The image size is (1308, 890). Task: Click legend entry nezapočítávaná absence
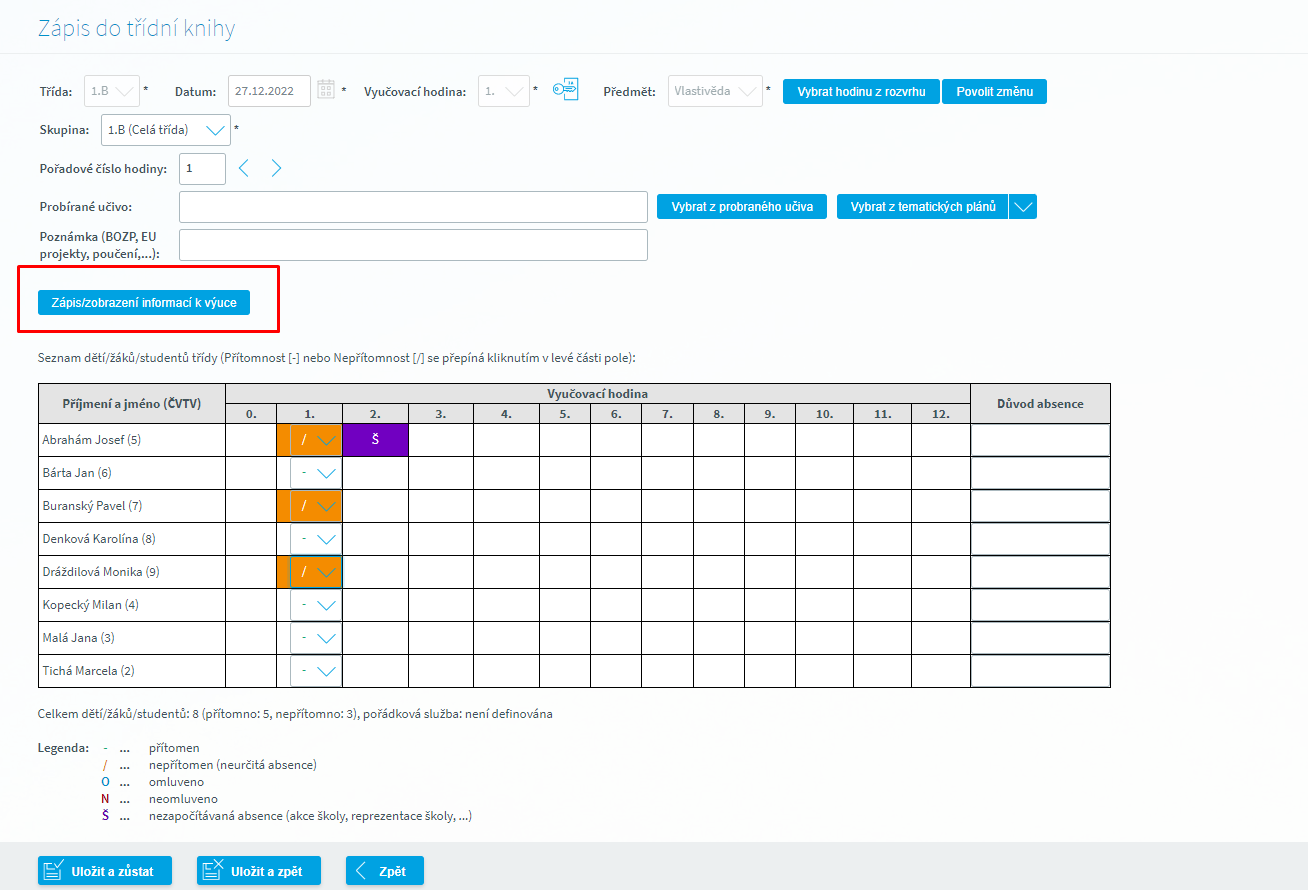(310, 816)
